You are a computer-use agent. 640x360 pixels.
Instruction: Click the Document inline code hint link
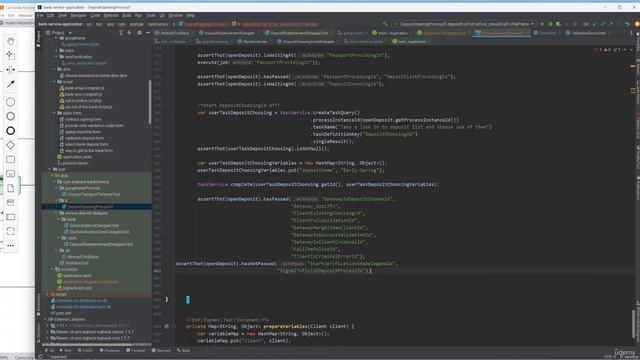[x=247, y=320]
